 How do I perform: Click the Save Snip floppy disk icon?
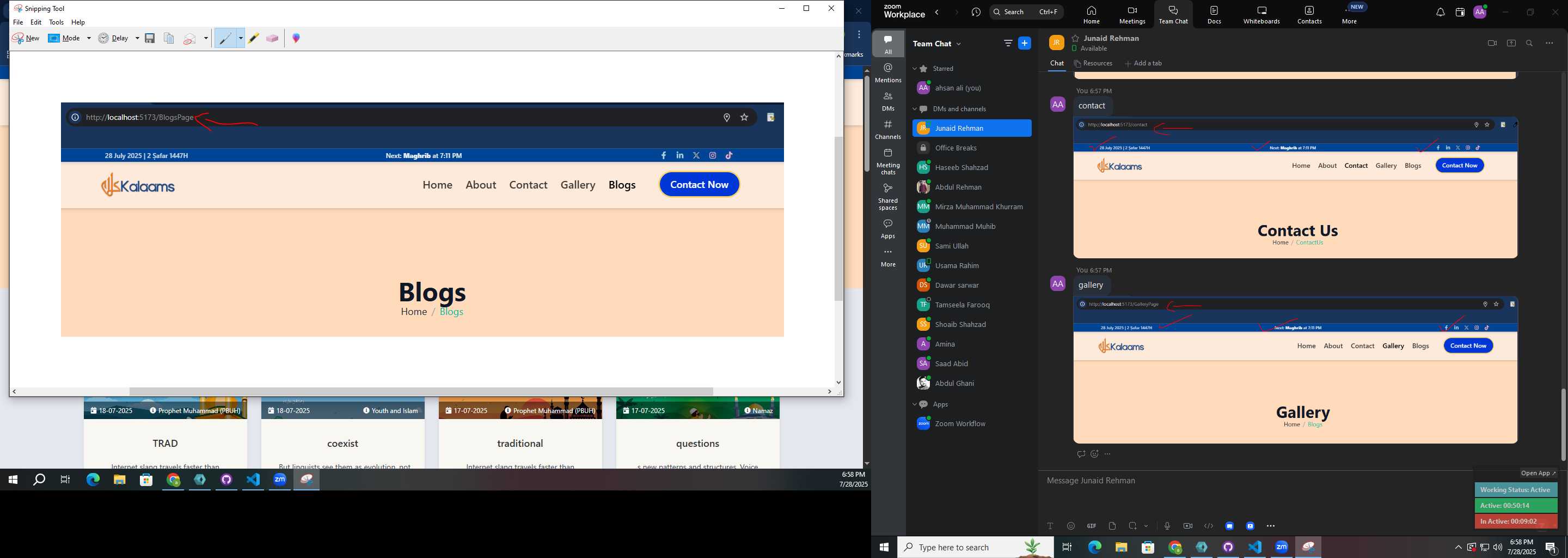(150, 38)
